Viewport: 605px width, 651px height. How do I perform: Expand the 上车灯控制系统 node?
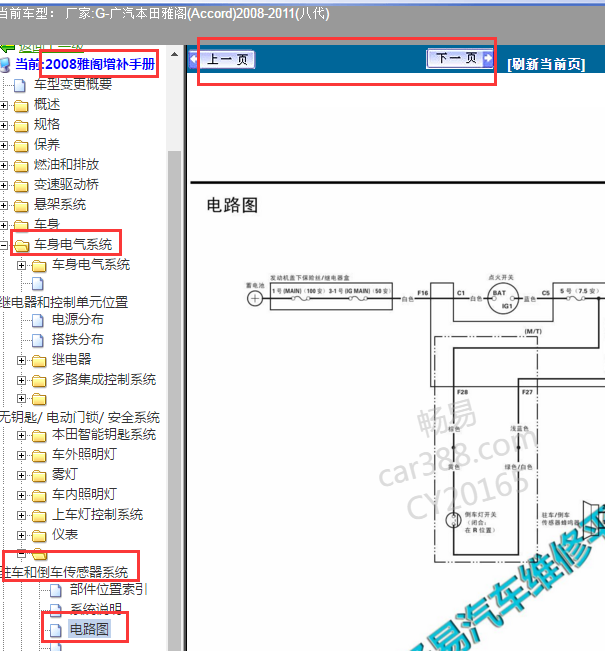(21, 515)
